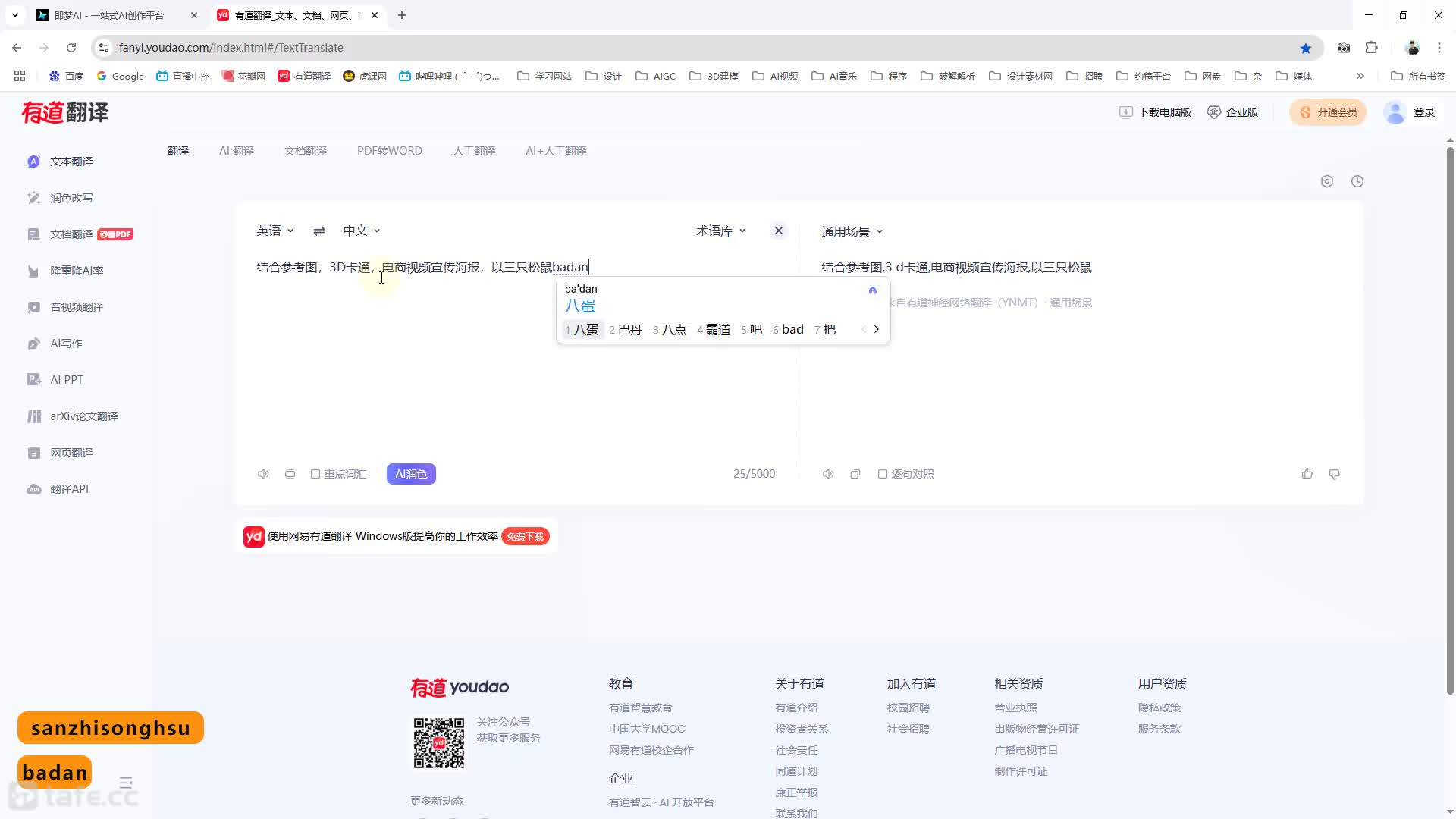
Task: Open the AI PPT sidebar tool
Action: [x=55, y=380]
